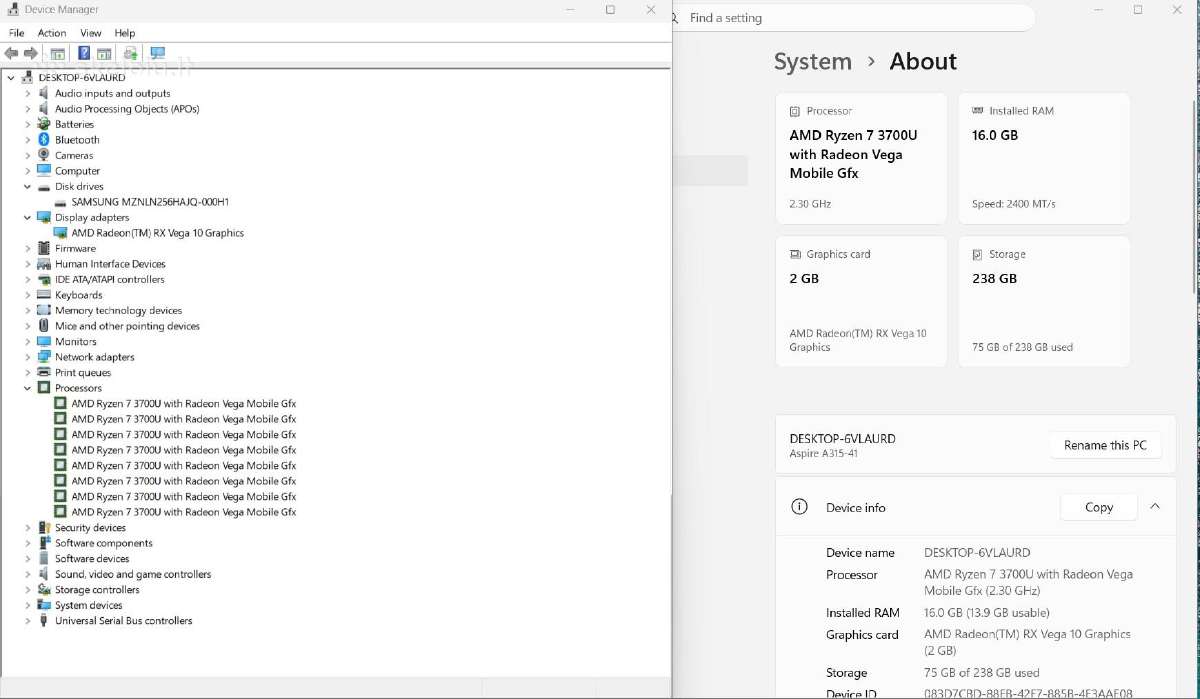Viewport: 1200px width, 699px height.
Task: Select the Computer category row
Action: [x=77, y=171]
